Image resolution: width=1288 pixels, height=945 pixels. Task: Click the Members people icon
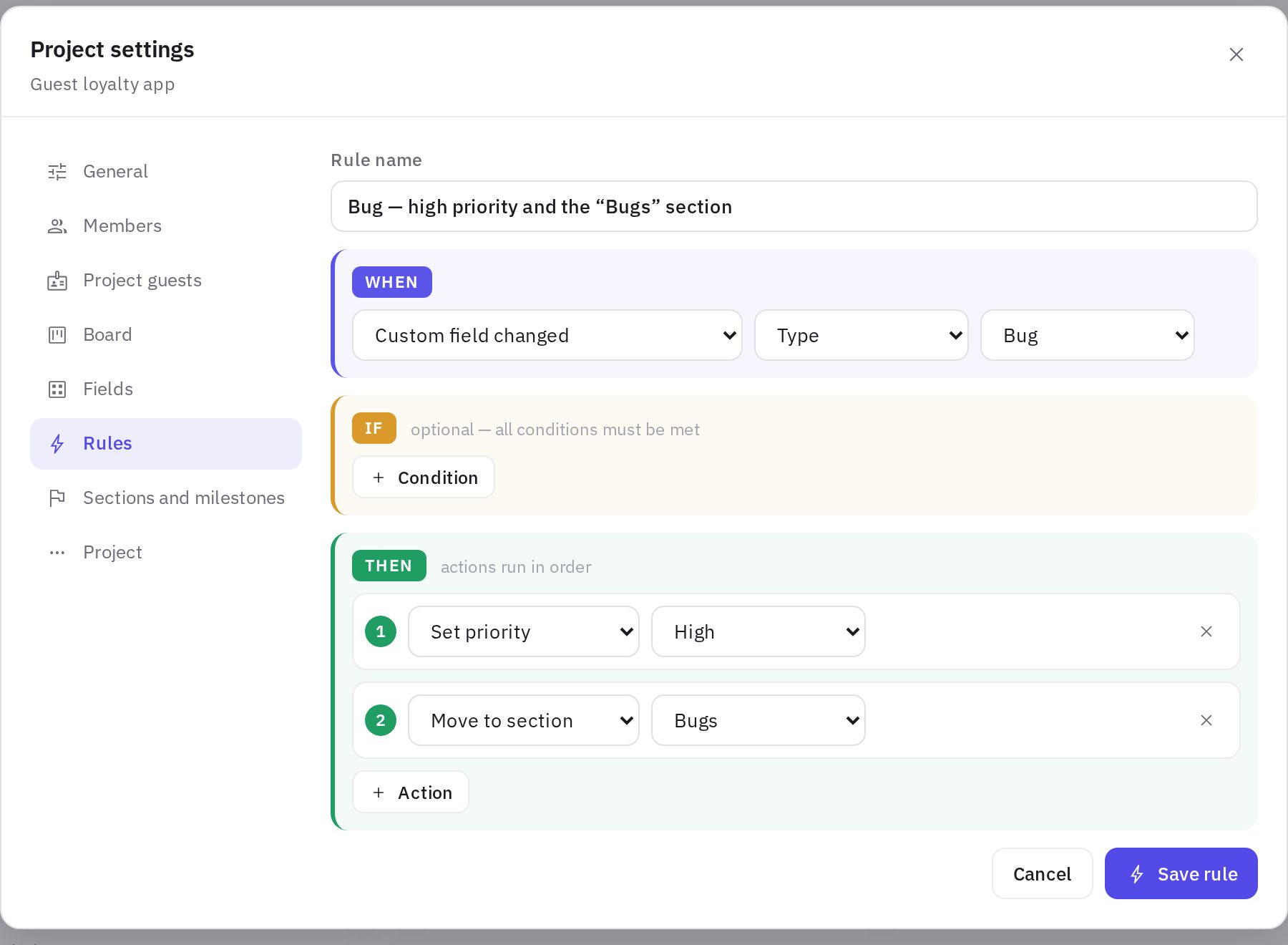point(57,226)
